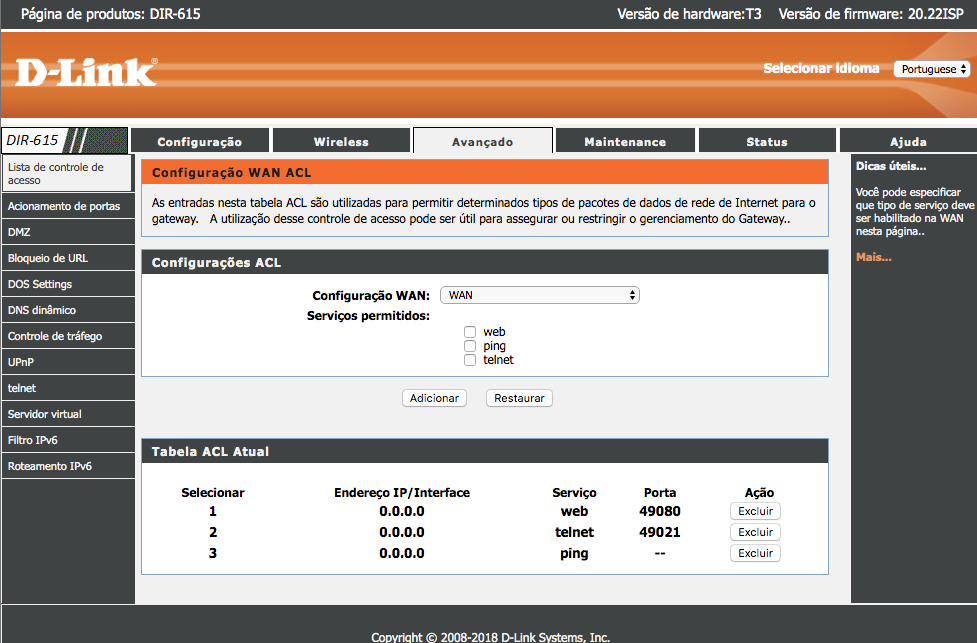The image size is (977, 643).
Task: Click the Adicionar button
Action: tap(434, 398)
